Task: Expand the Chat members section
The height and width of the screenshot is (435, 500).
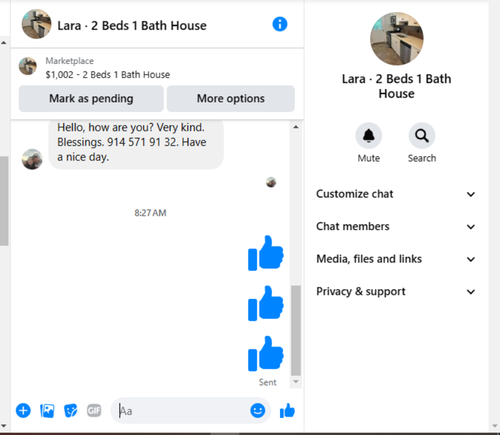Action: (x=396, y=227)
